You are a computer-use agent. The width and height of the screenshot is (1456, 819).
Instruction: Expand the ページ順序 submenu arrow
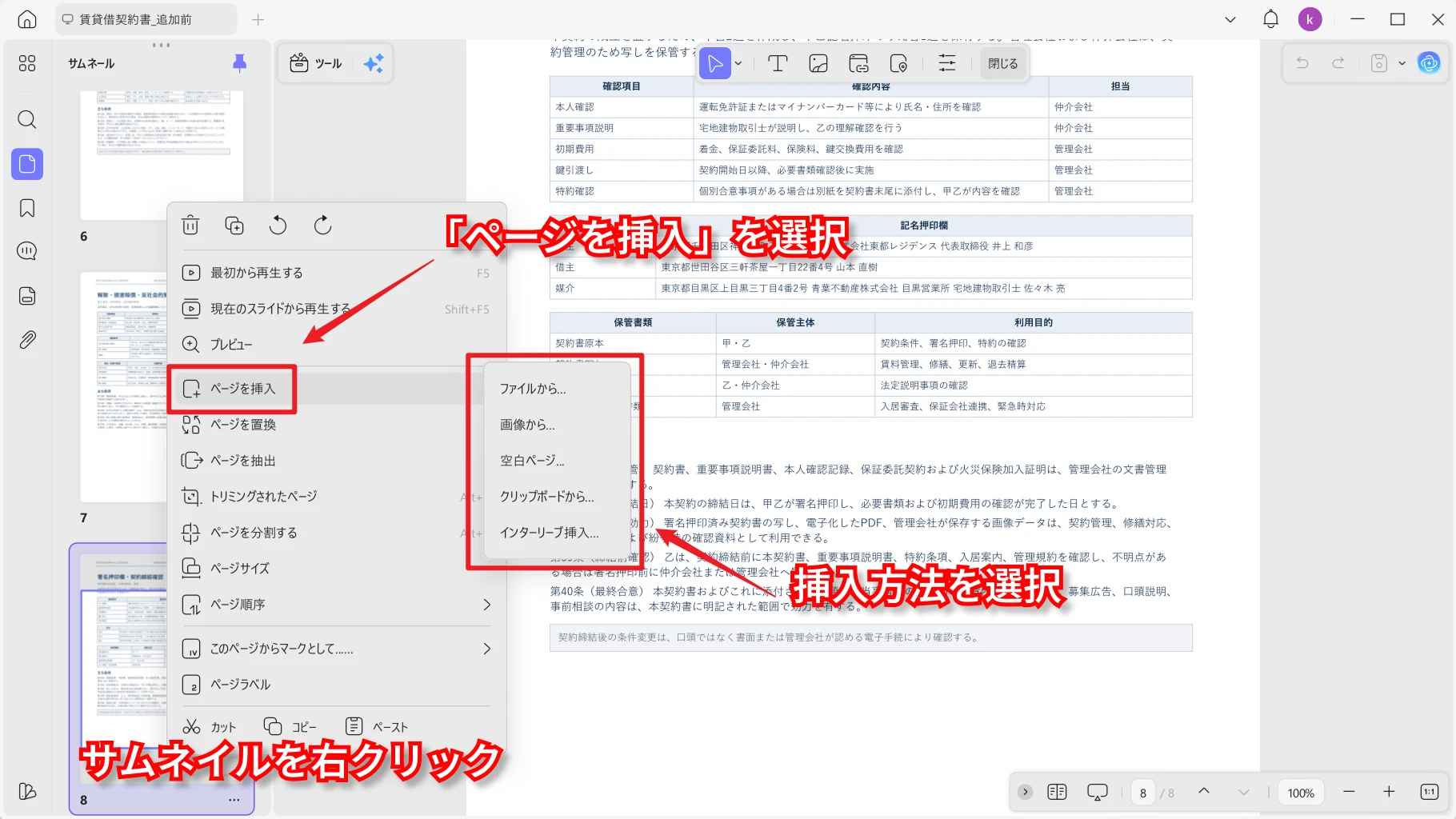coord(486,605)
